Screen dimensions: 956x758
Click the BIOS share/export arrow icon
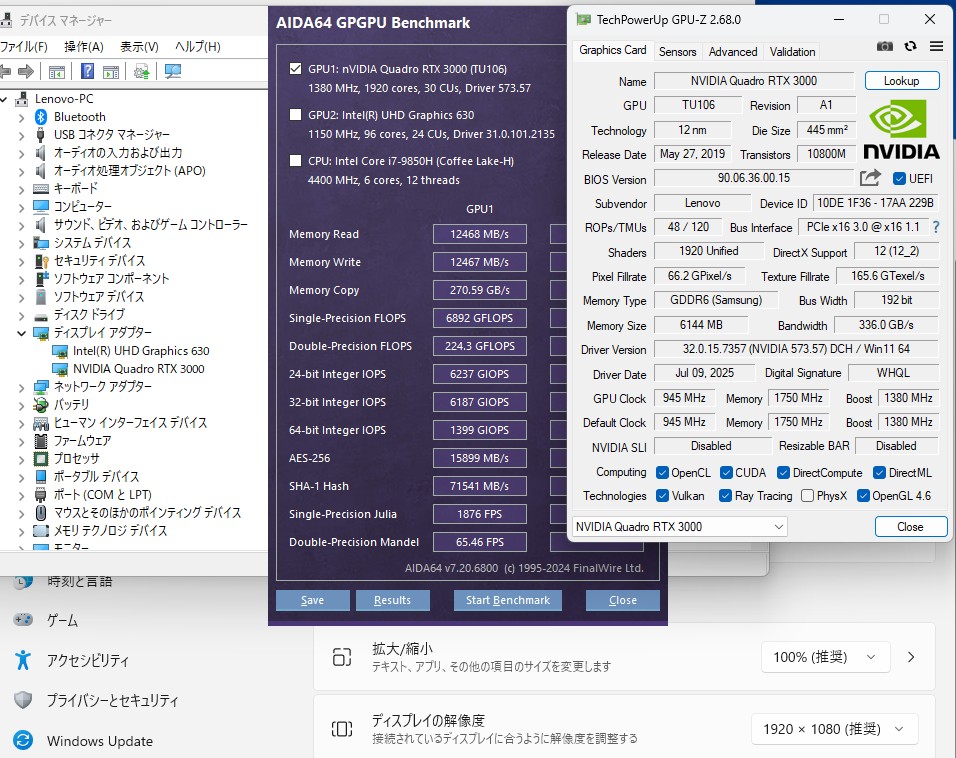tap(870, 178)
